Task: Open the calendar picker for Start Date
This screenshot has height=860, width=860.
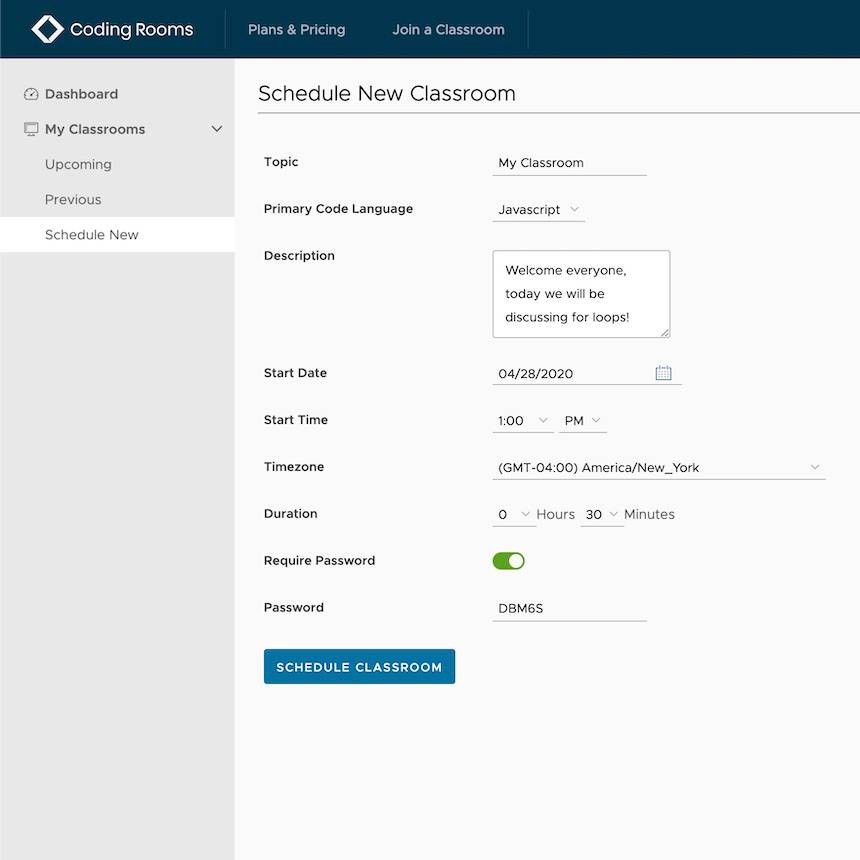Action: click(x=663, y=371)
